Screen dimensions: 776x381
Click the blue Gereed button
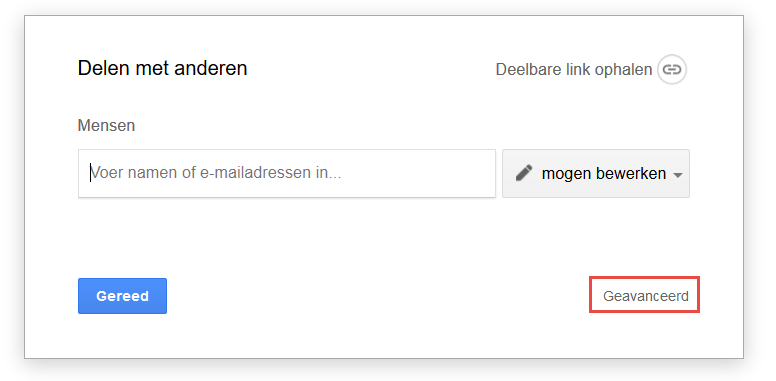(122, 296)
